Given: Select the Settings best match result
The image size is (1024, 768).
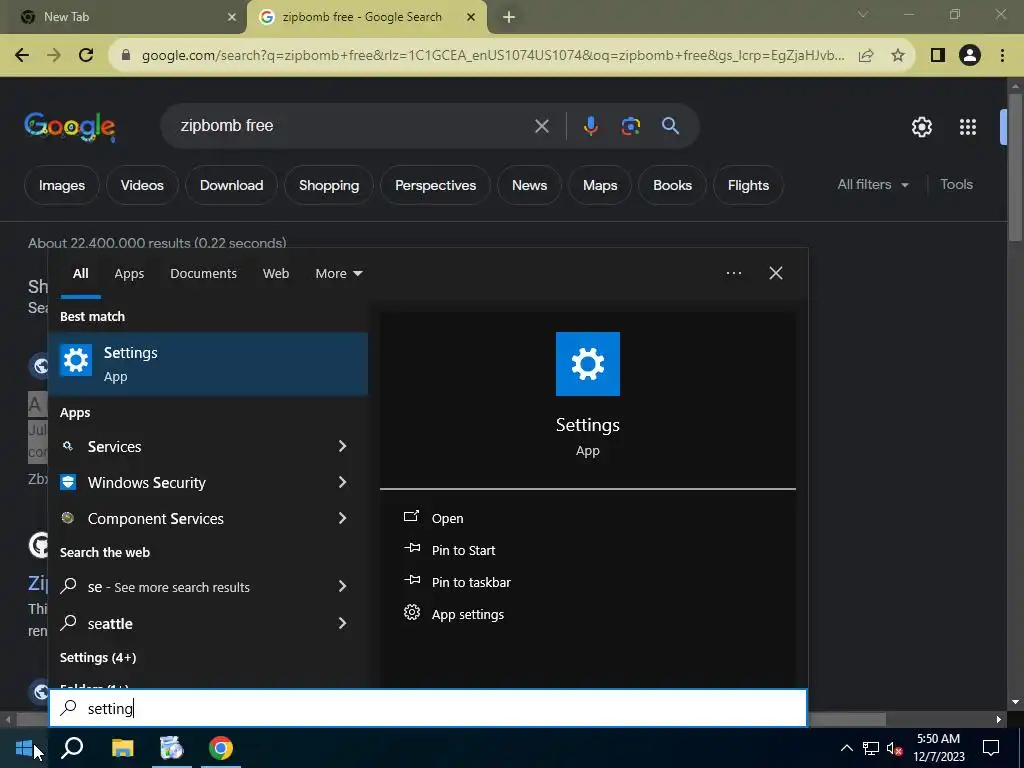Looking at the screenshot, I should point(208,364).
